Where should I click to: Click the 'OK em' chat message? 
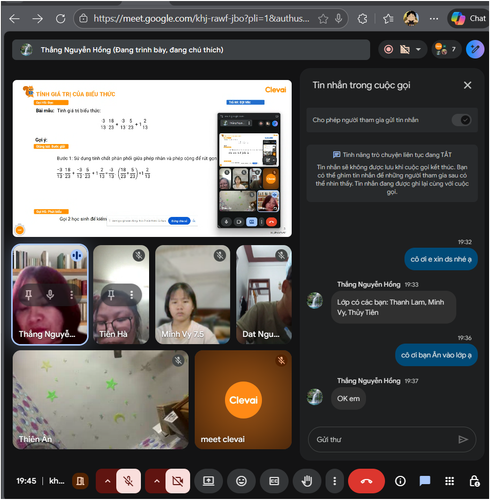click(348, 399)
